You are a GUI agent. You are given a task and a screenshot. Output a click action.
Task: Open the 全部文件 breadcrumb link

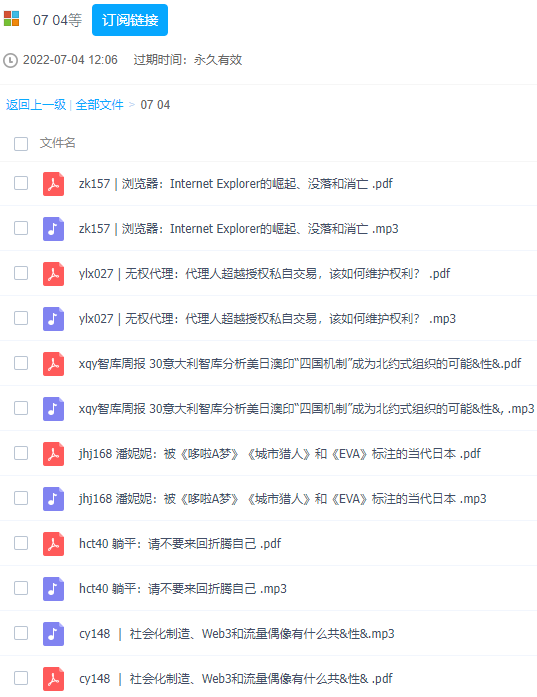coord(100,105)
